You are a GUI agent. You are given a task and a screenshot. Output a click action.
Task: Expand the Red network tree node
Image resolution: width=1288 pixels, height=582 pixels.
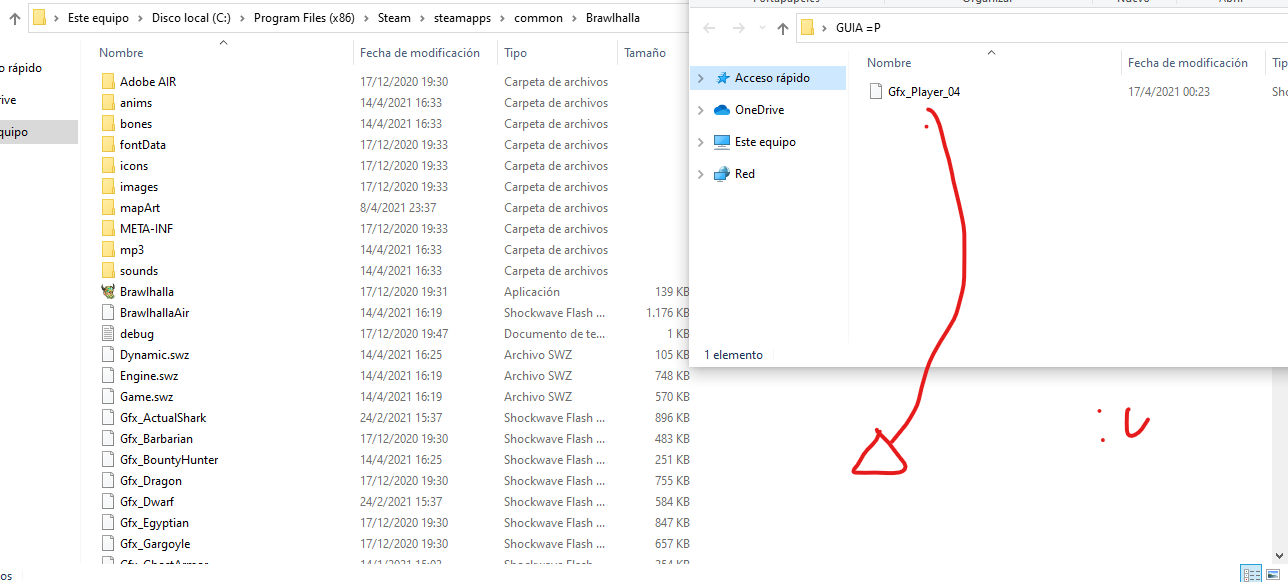701,174
